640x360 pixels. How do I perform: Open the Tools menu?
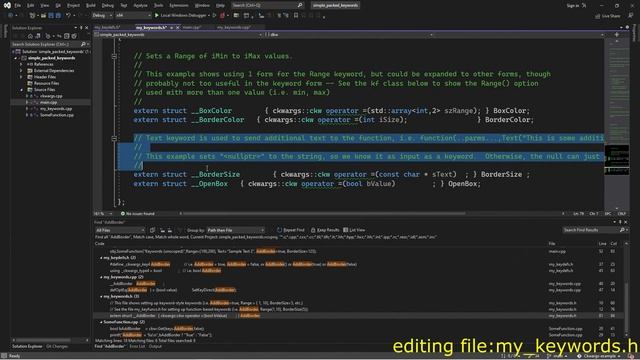[158, 5]
